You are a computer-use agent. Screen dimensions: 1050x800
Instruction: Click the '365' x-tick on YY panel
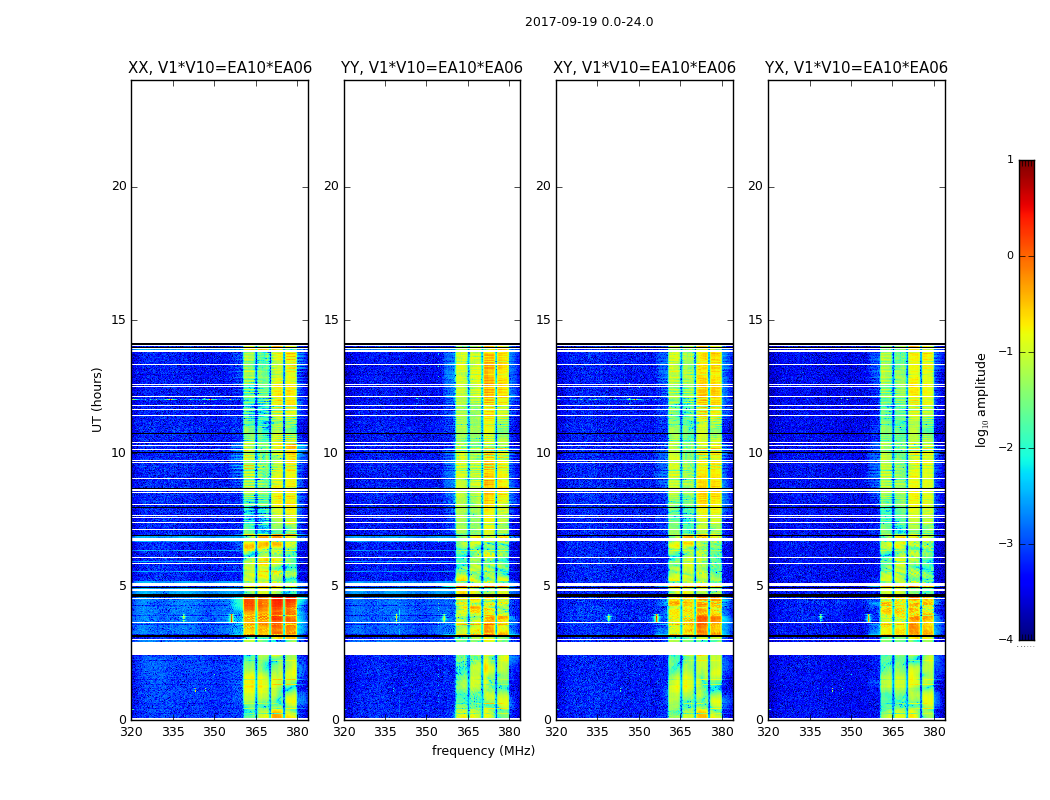(468, 732)
